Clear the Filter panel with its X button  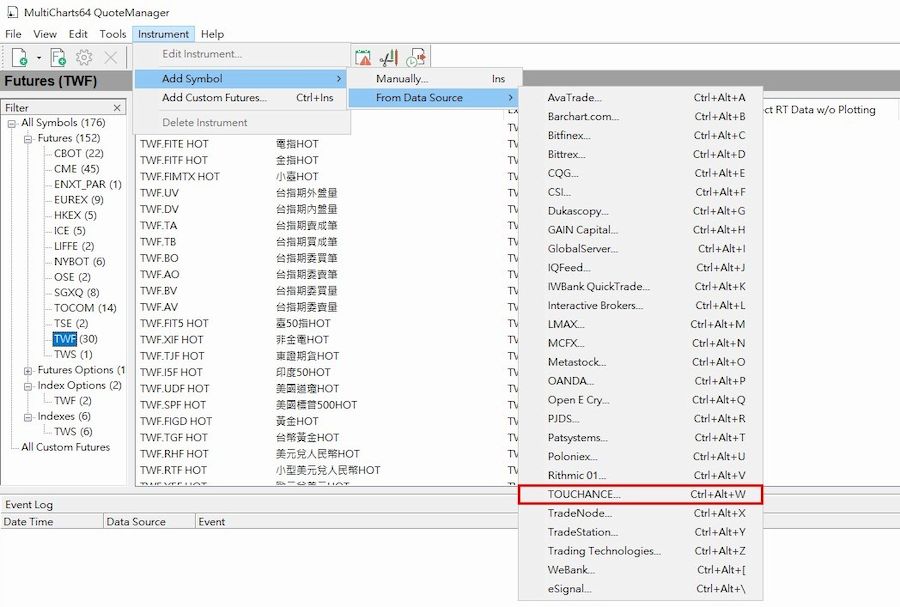click(117, 107)
